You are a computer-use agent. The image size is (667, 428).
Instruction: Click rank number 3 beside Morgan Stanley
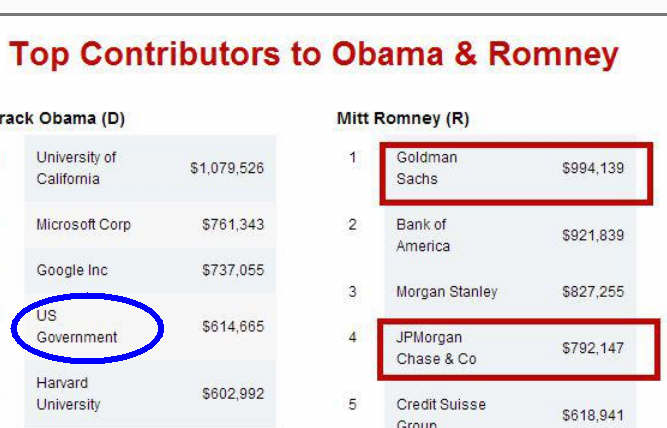[352, 292]
